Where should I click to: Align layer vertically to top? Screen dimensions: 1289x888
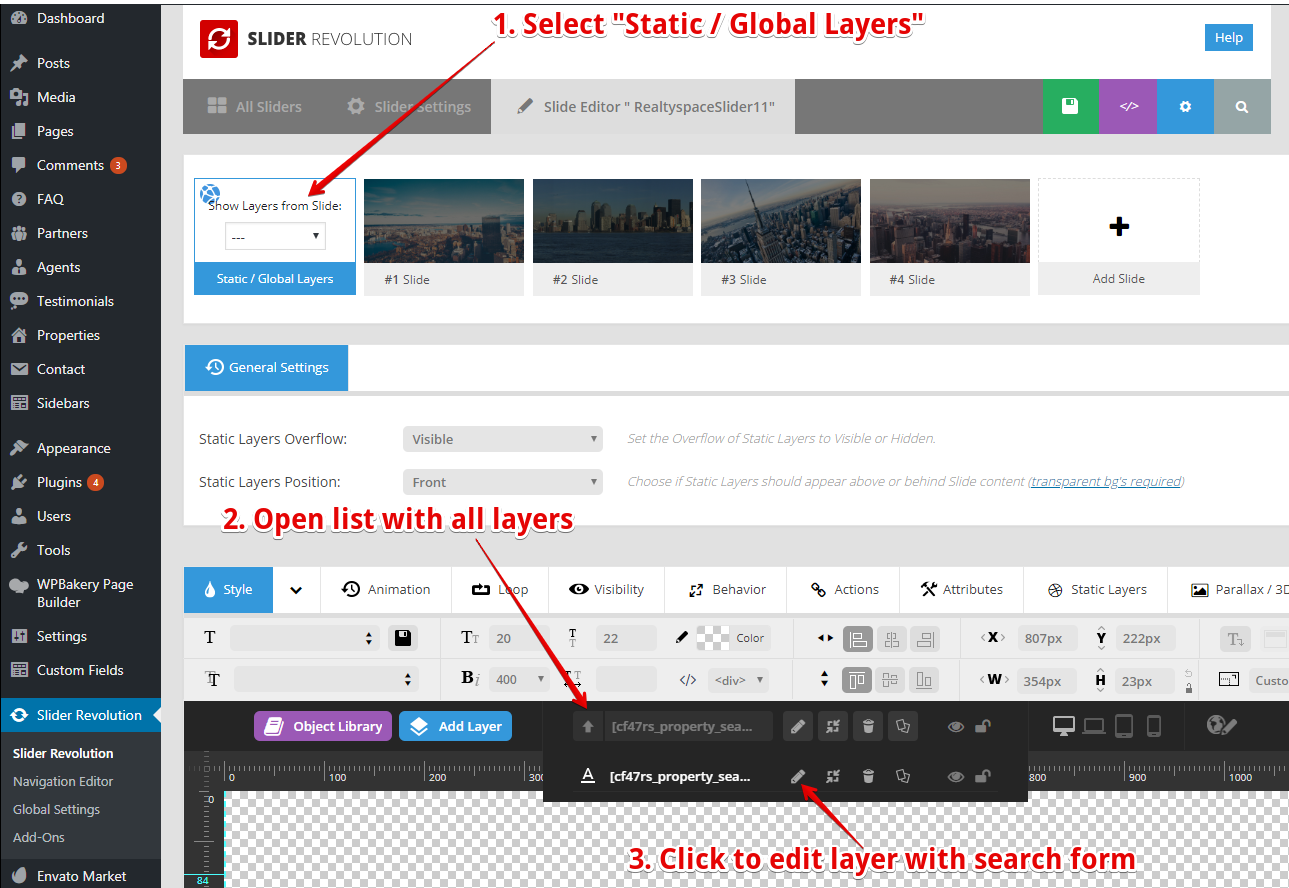coord(857,680)
